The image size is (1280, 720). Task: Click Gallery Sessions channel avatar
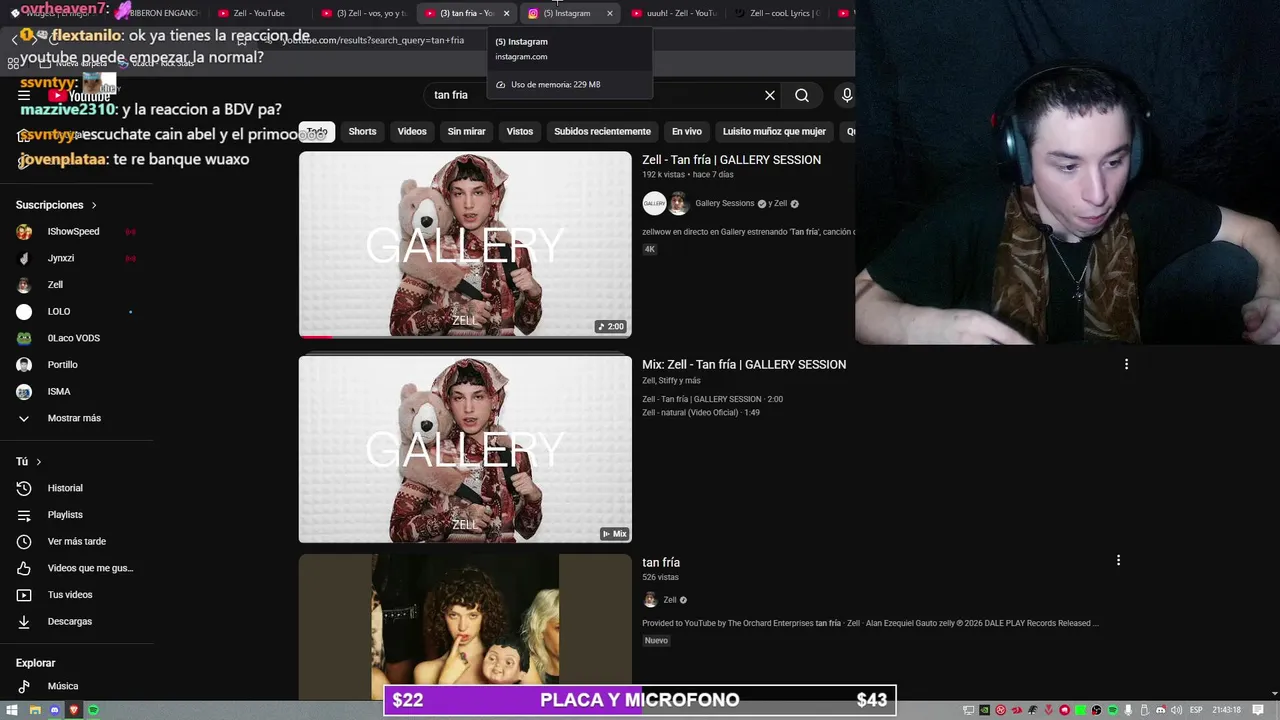click(x=654, y=204)
